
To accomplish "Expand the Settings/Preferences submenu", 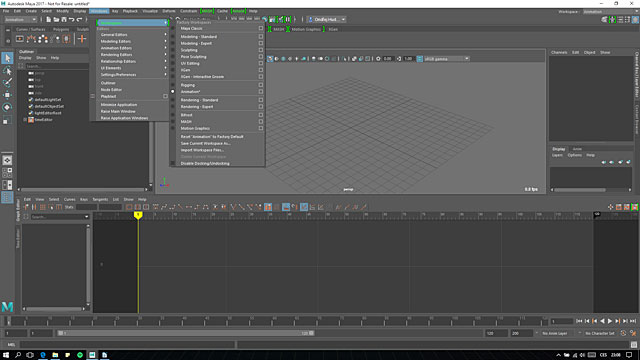I will pos(133,75).
